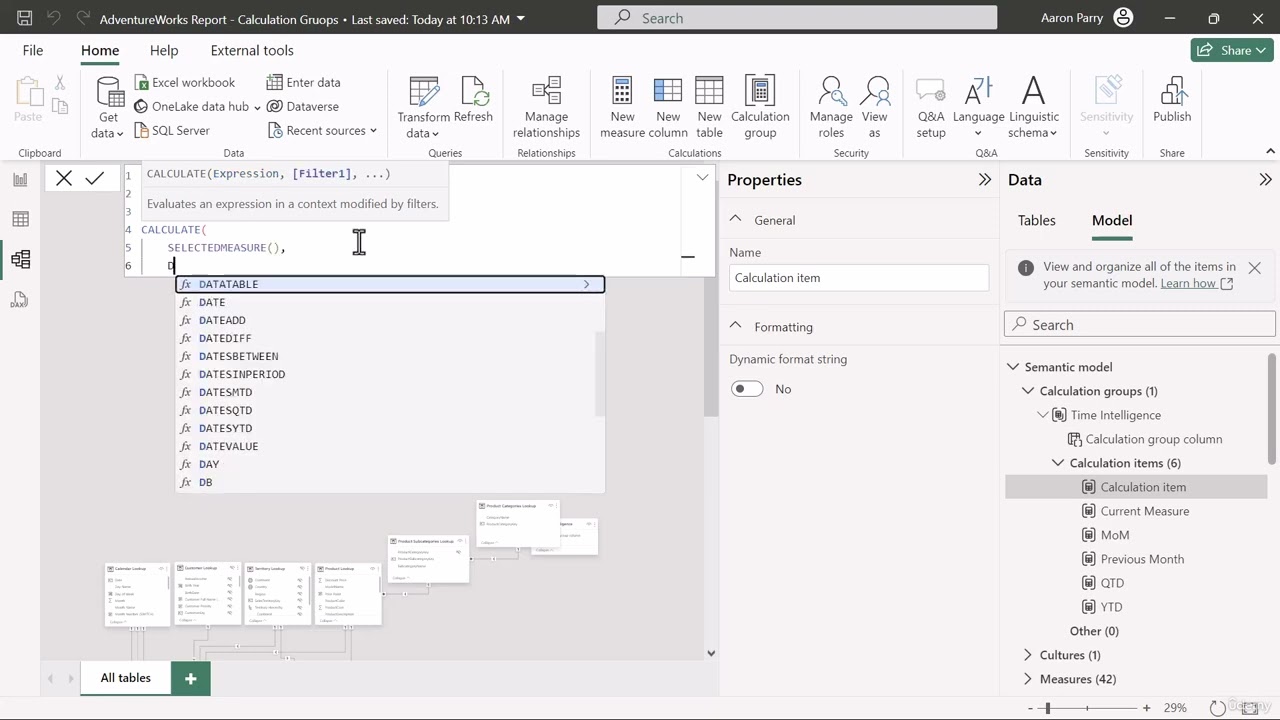Click the Redo arrow icon
The height and width of the screenshot is (720, 1280).
[x=83, y=18]
